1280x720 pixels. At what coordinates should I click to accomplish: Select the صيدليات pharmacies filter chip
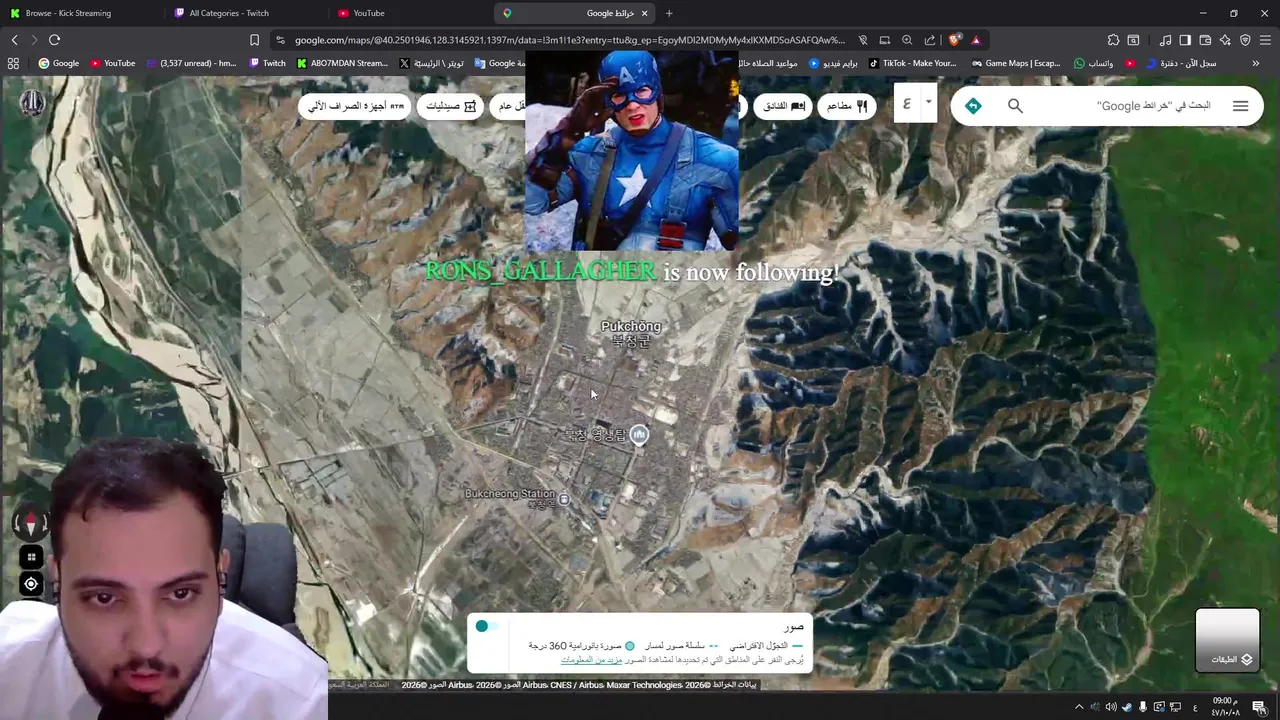click(x=450, y=106)
